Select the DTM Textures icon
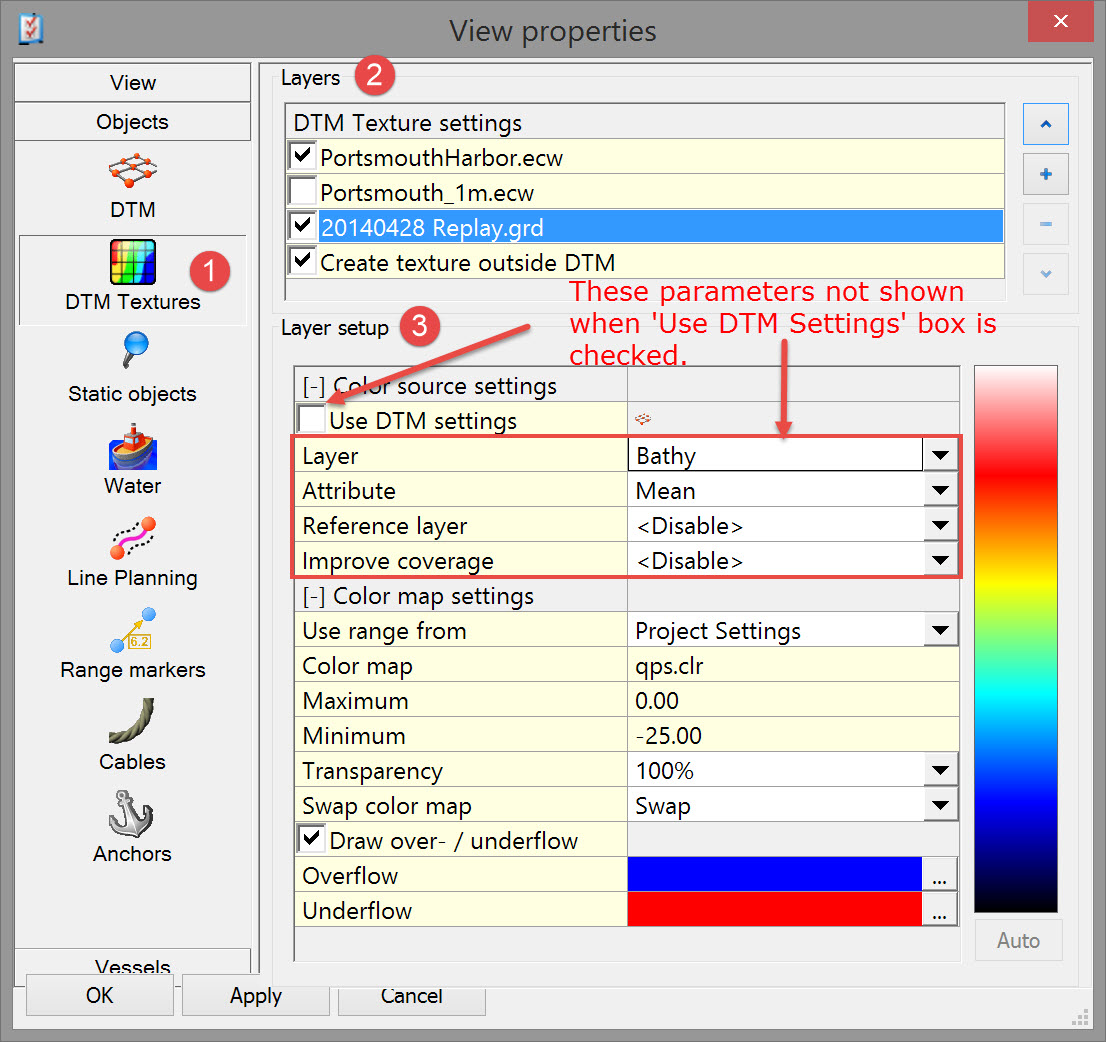Screen dimensions: 1106x1042 132,264
